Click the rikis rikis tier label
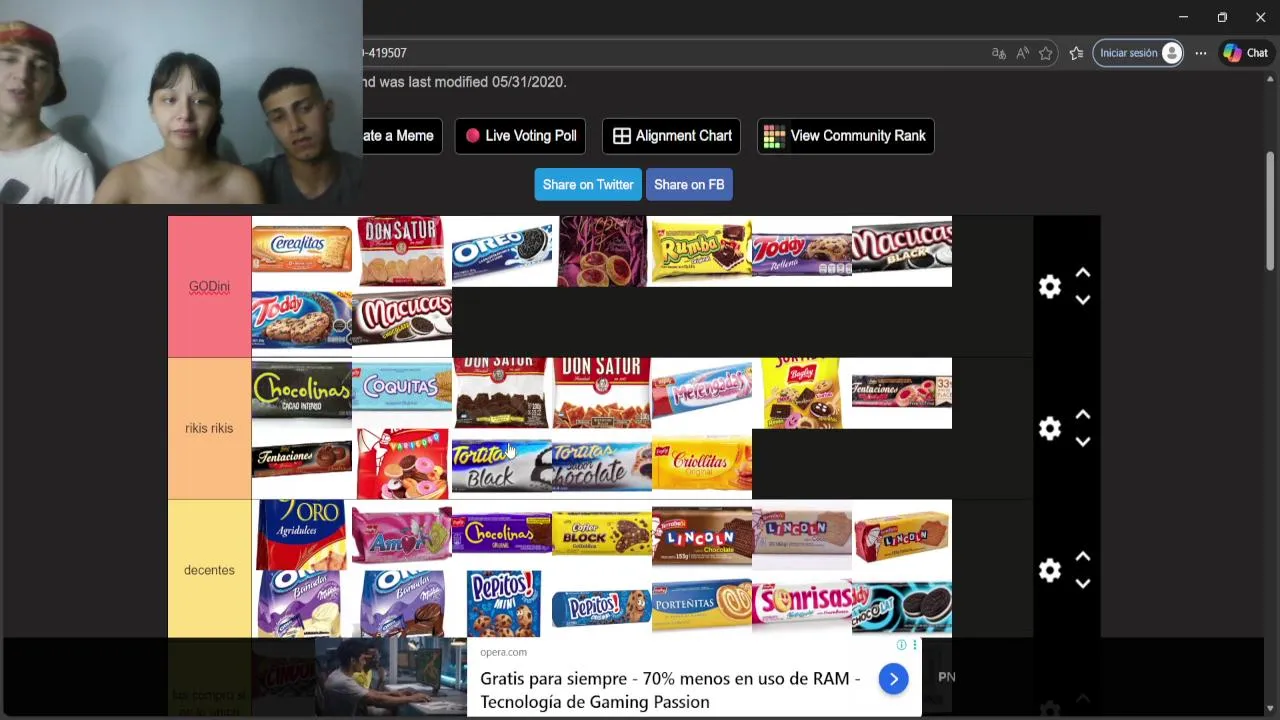 [209, 429]
